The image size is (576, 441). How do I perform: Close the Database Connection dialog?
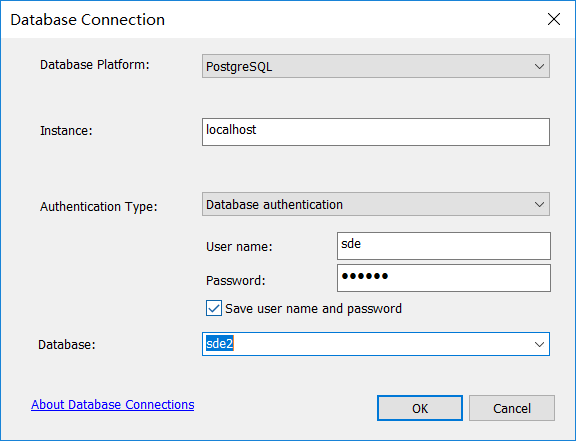[554, 19]
